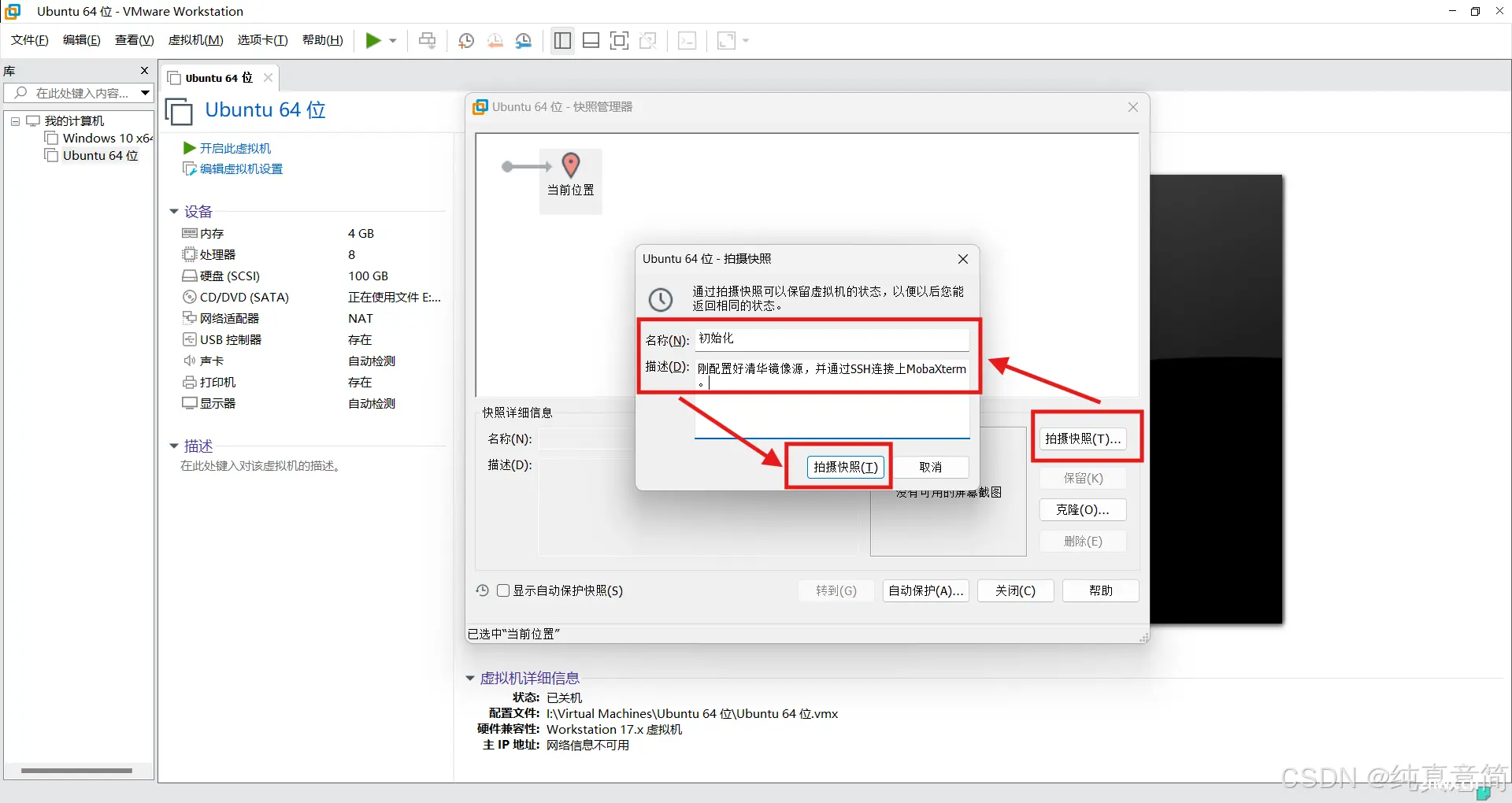Viewport: 1512px width, 803px height.
Task: Click the 处理器 processor device icon
Action: click(x=190, y=254)
